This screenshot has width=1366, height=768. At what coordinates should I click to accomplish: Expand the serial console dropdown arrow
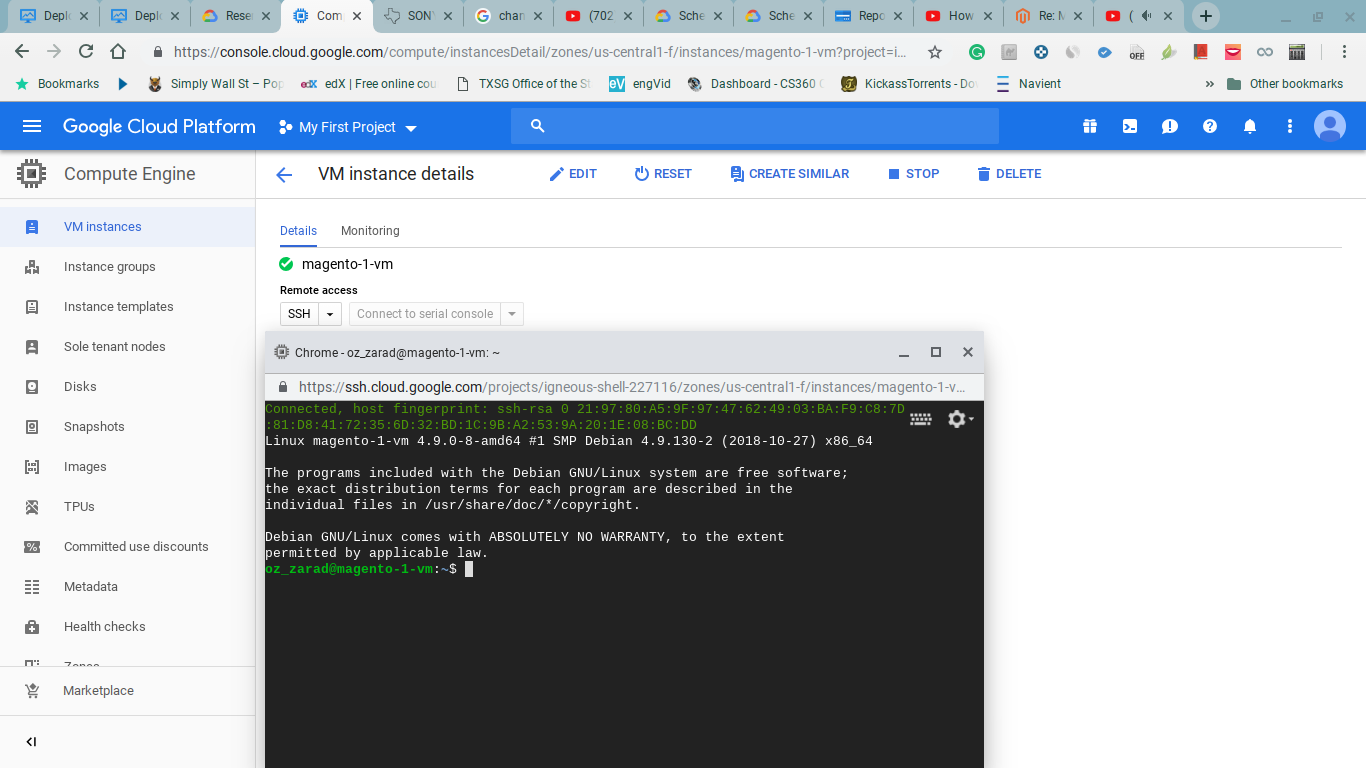[511, 314]
